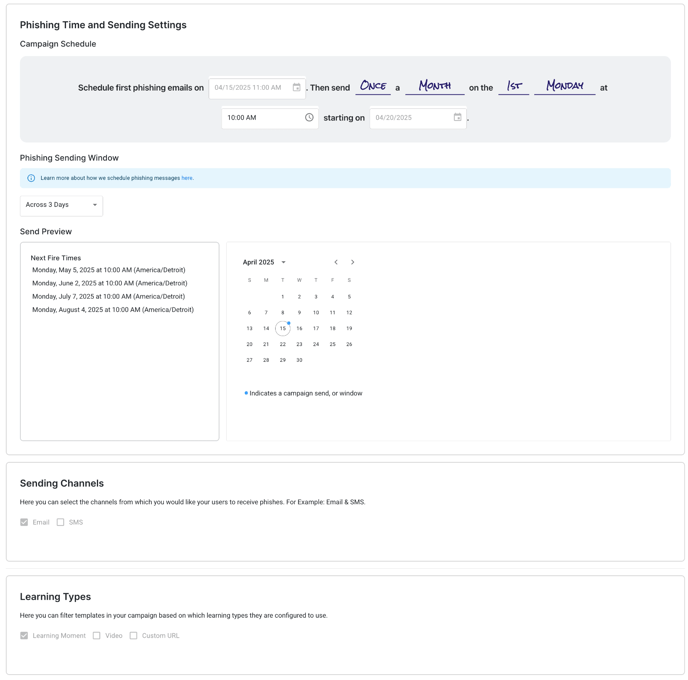Click the Monday, May 5, 2025 fire time
The image size is (688, 680).
tap(109, 270)
